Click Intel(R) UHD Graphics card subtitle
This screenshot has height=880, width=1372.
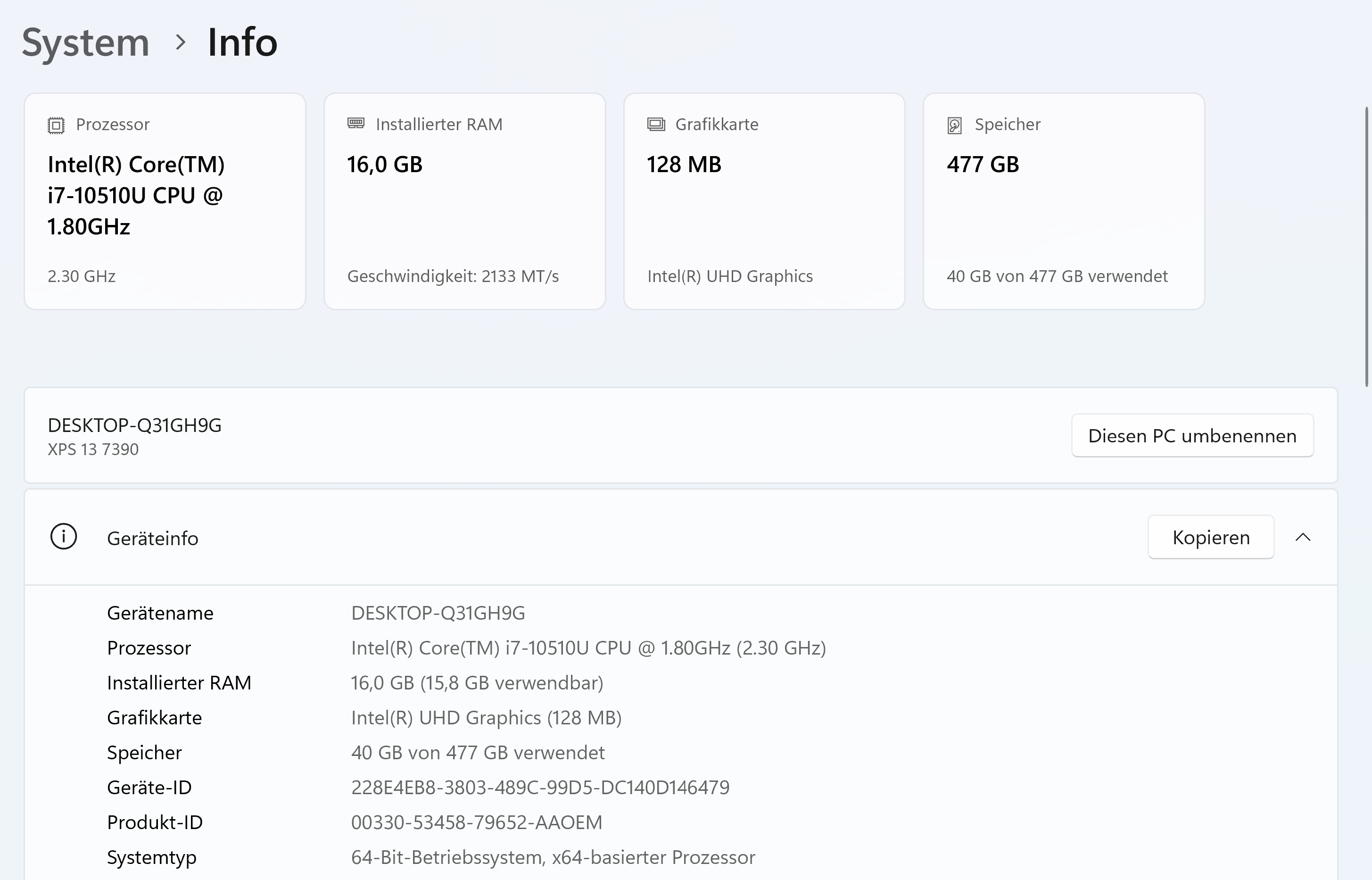(730, 276)
